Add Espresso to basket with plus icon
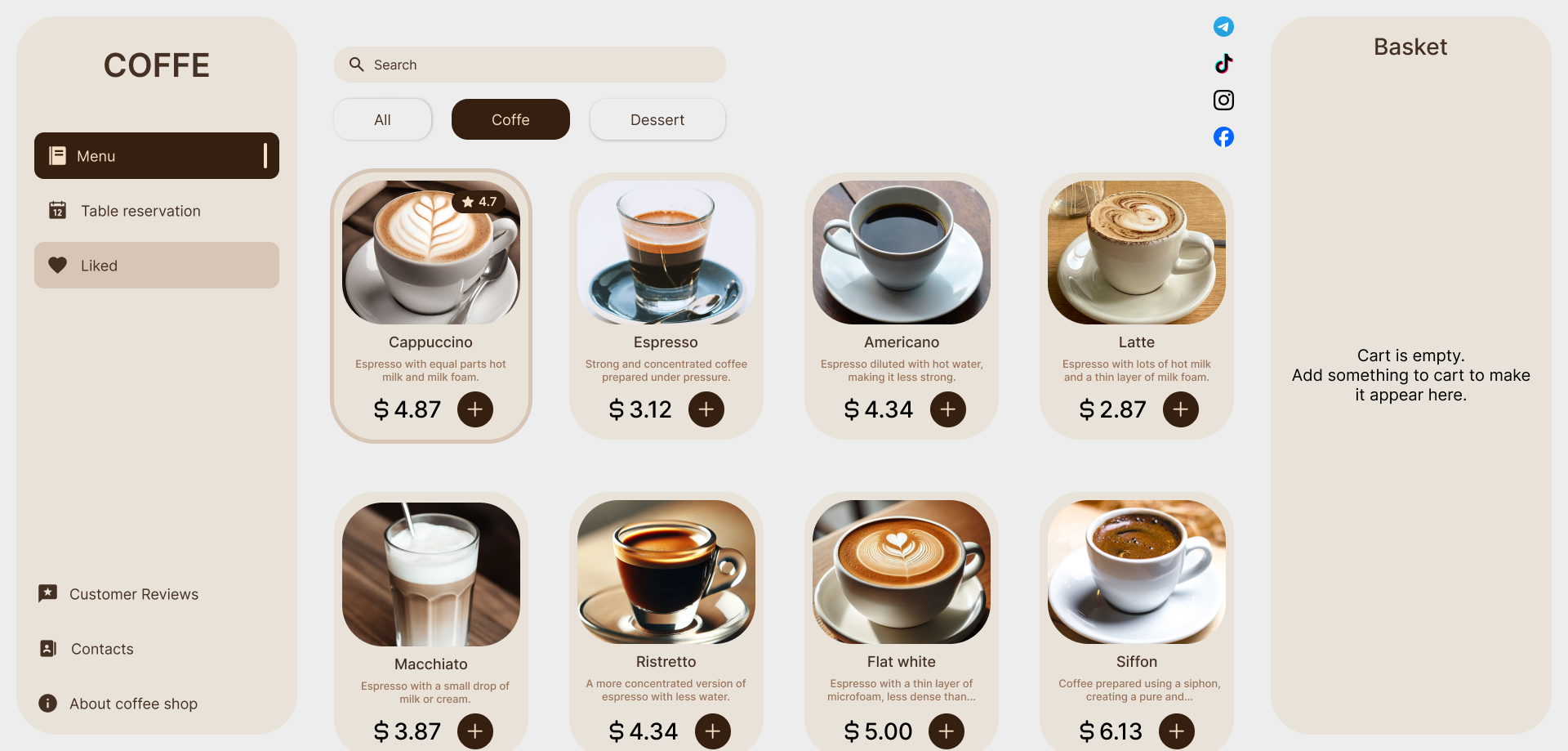The image size is (1568, 751). point(706,409)
